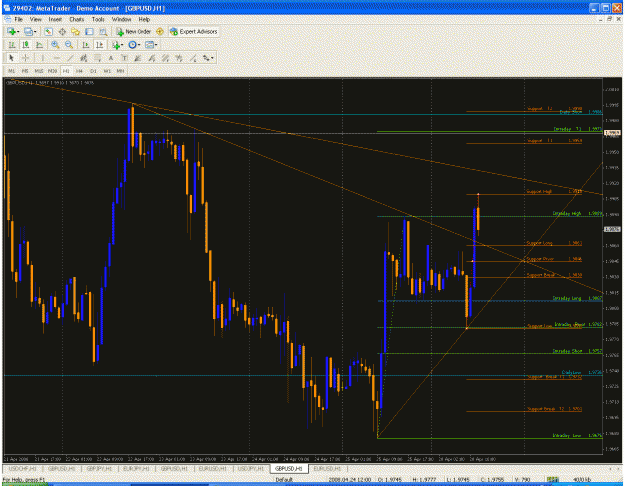Select the Trendline drawing tool
Image resolution: width=625 pixels, height=486 pixels.
click(70, 58)
